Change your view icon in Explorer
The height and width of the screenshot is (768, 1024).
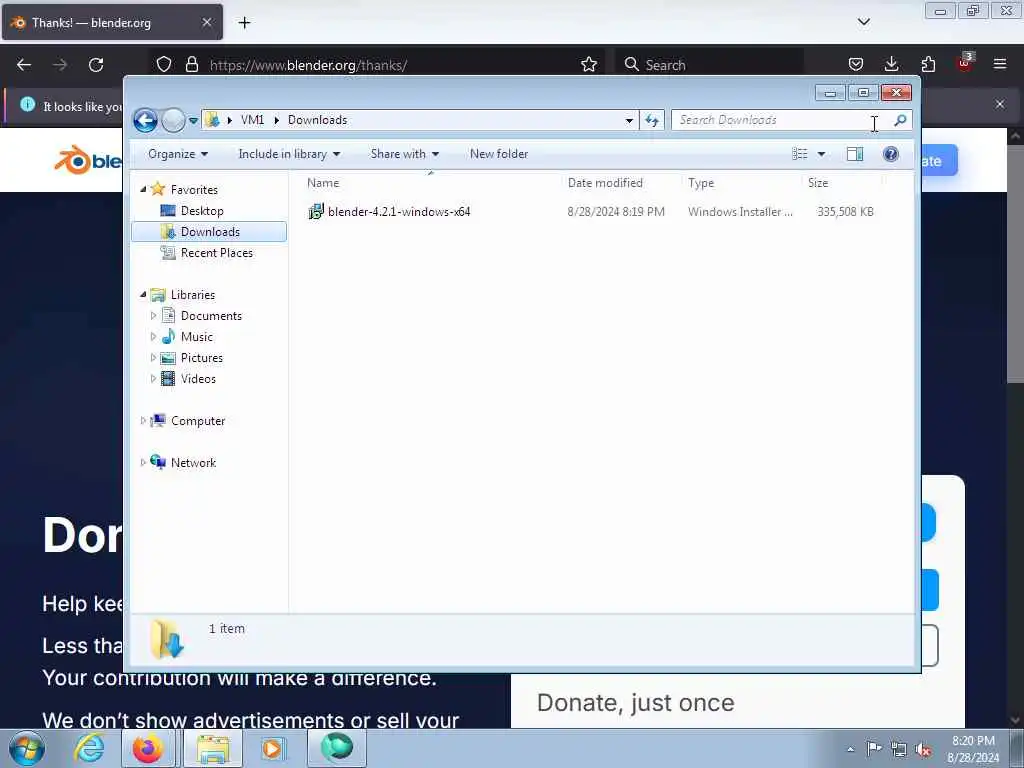[799, 154]
